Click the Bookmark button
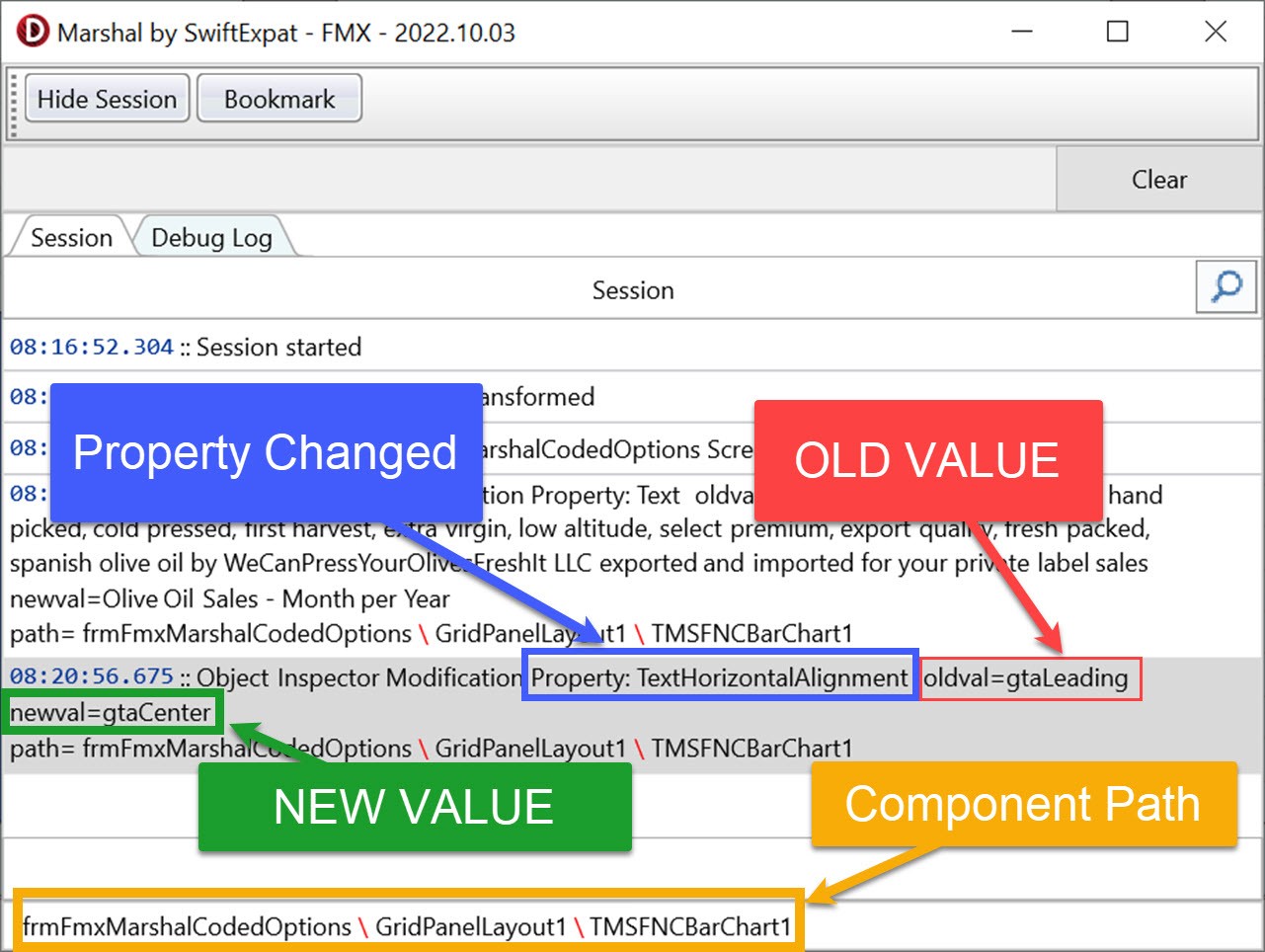Viewport: 1265px width, 952px height. pos(279,99)
